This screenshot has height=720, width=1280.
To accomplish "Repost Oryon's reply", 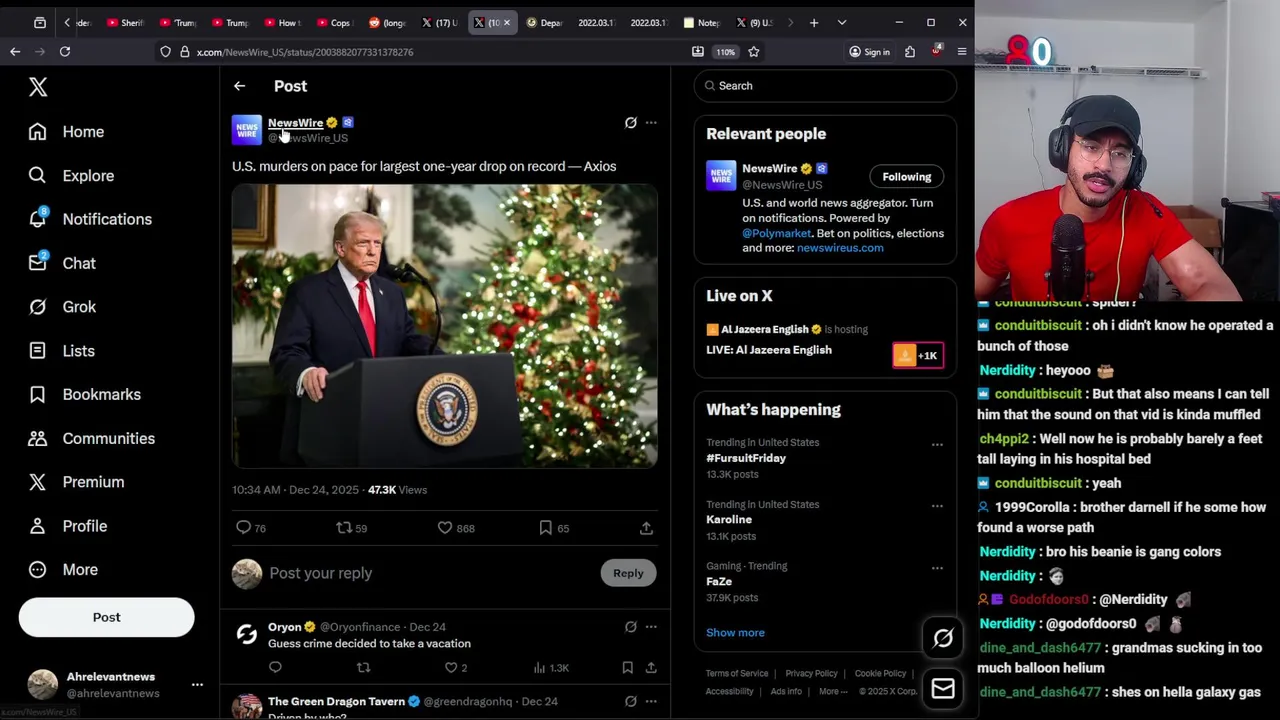I will [363, 667].
